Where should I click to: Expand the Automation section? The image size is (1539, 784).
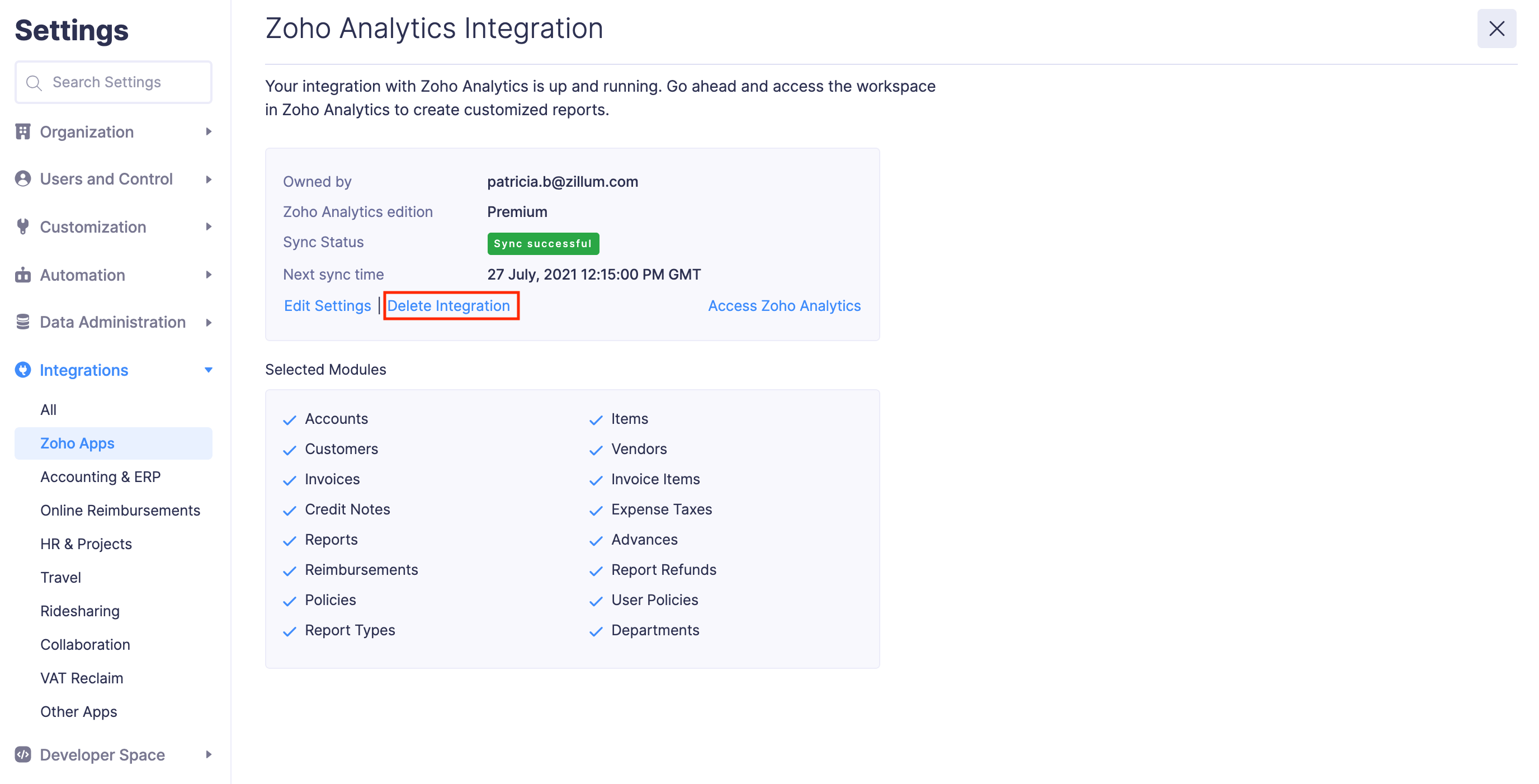click(x=208, y=275)
